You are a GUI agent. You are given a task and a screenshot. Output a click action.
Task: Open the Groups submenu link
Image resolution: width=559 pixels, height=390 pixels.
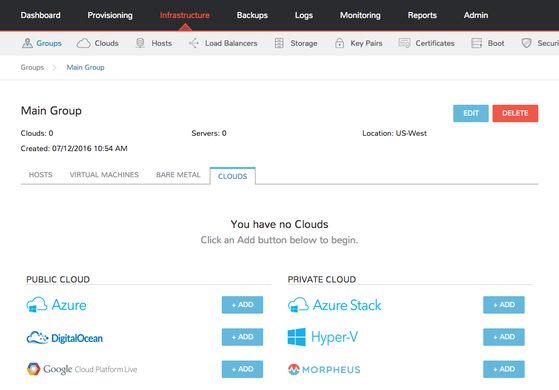tap(49, 43)
